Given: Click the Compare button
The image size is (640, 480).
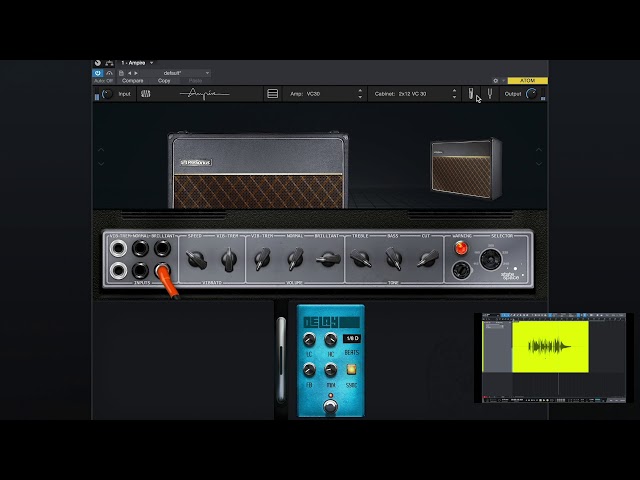Looking at the screenshot, I should [x=132, y=81].
